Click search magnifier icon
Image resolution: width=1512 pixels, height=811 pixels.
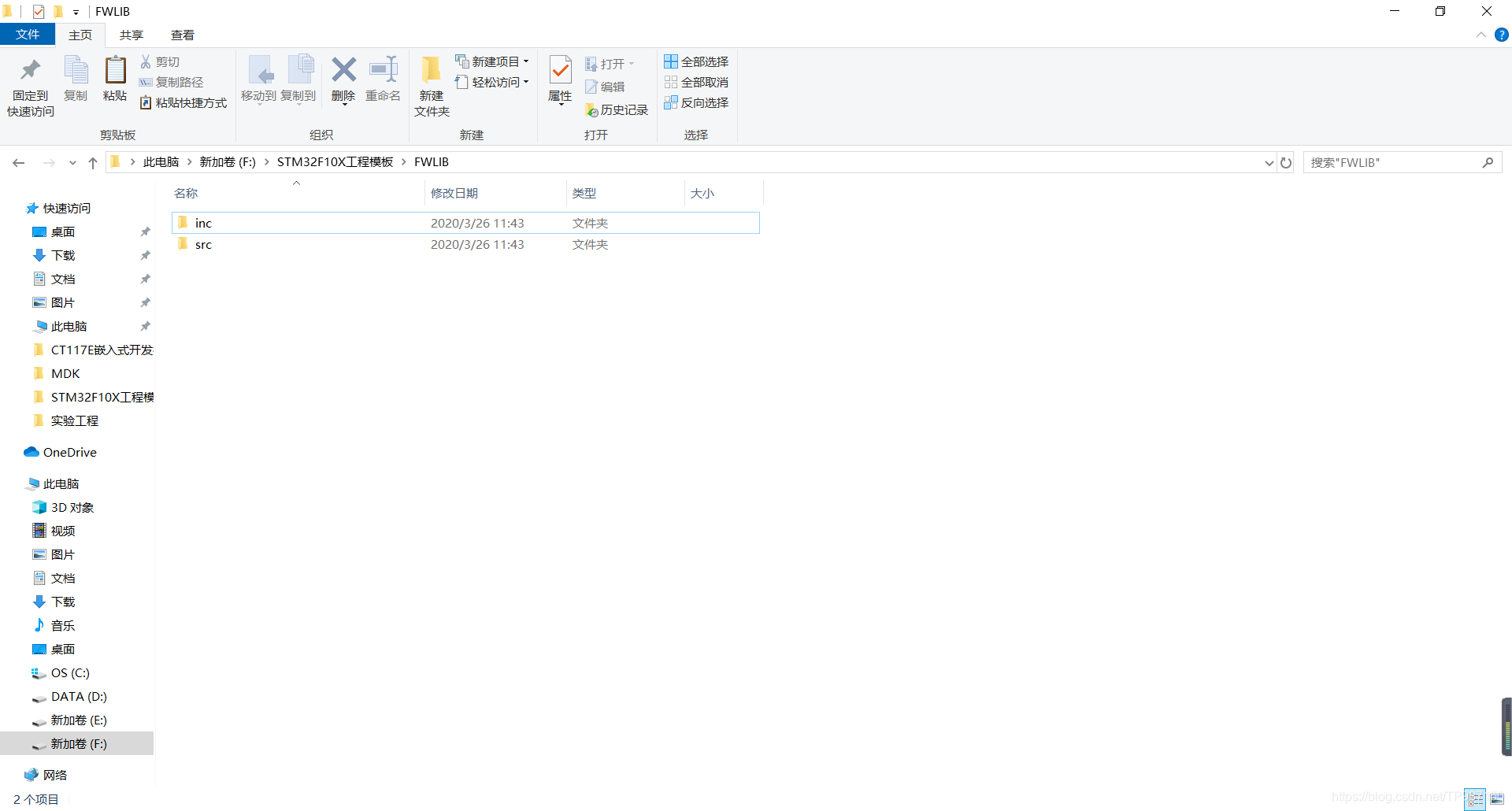tap(1488, 162)
